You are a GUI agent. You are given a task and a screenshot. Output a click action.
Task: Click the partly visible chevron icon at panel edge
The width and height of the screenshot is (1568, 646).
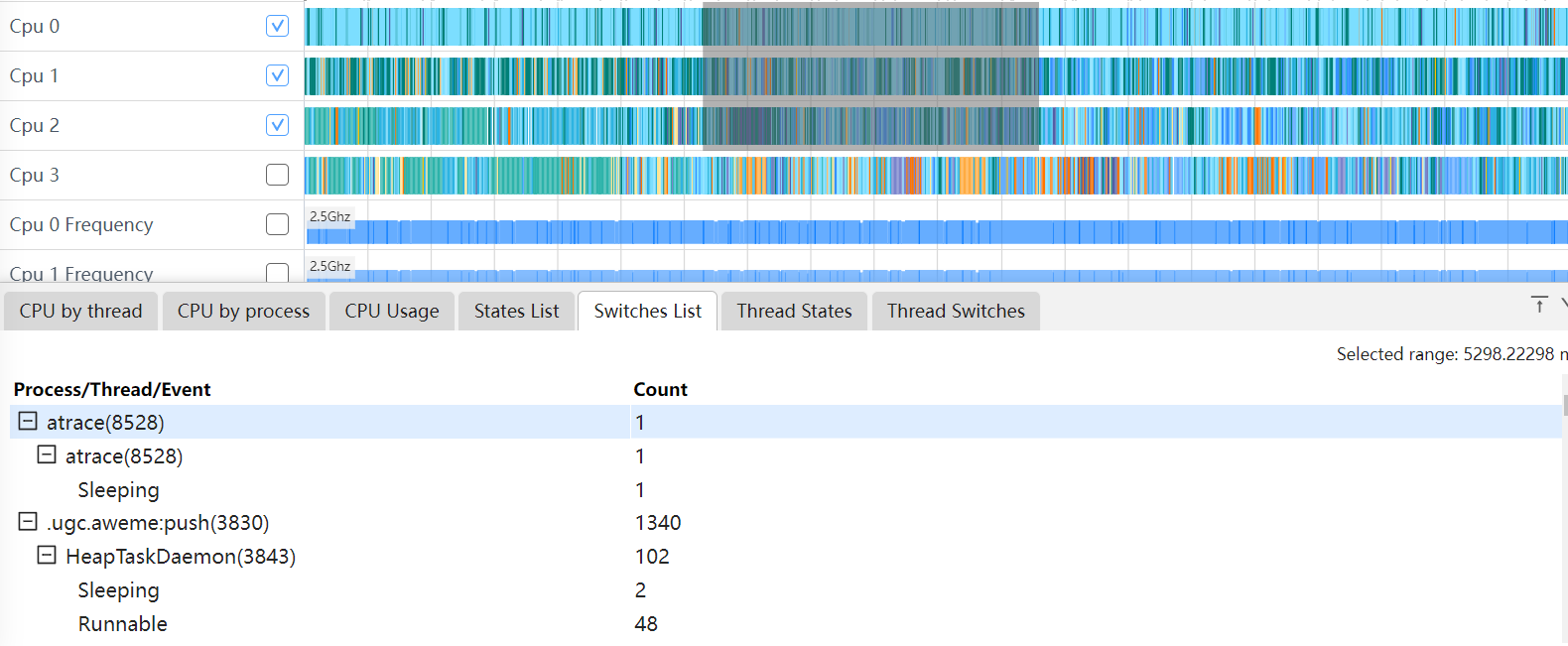coord(1563,304)
